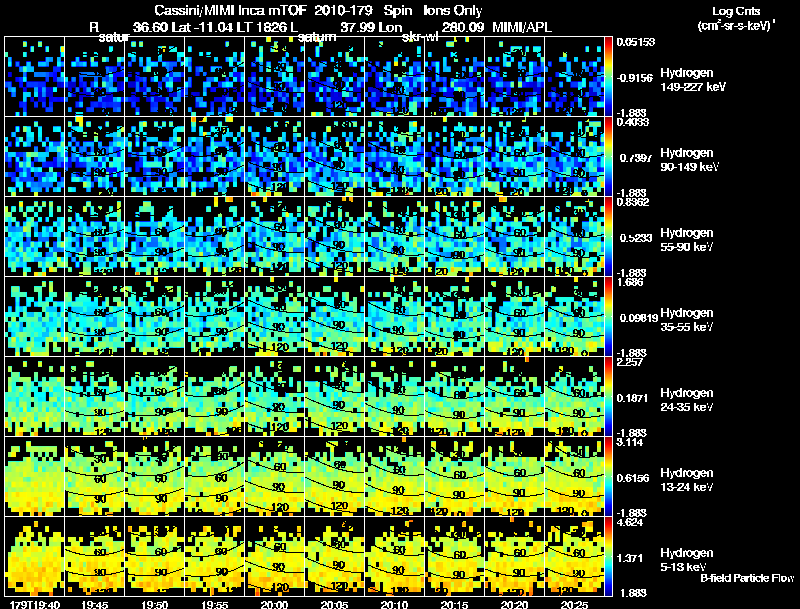Click the '20:15' time axis label
800x609 pixels.
coord(454,605)
